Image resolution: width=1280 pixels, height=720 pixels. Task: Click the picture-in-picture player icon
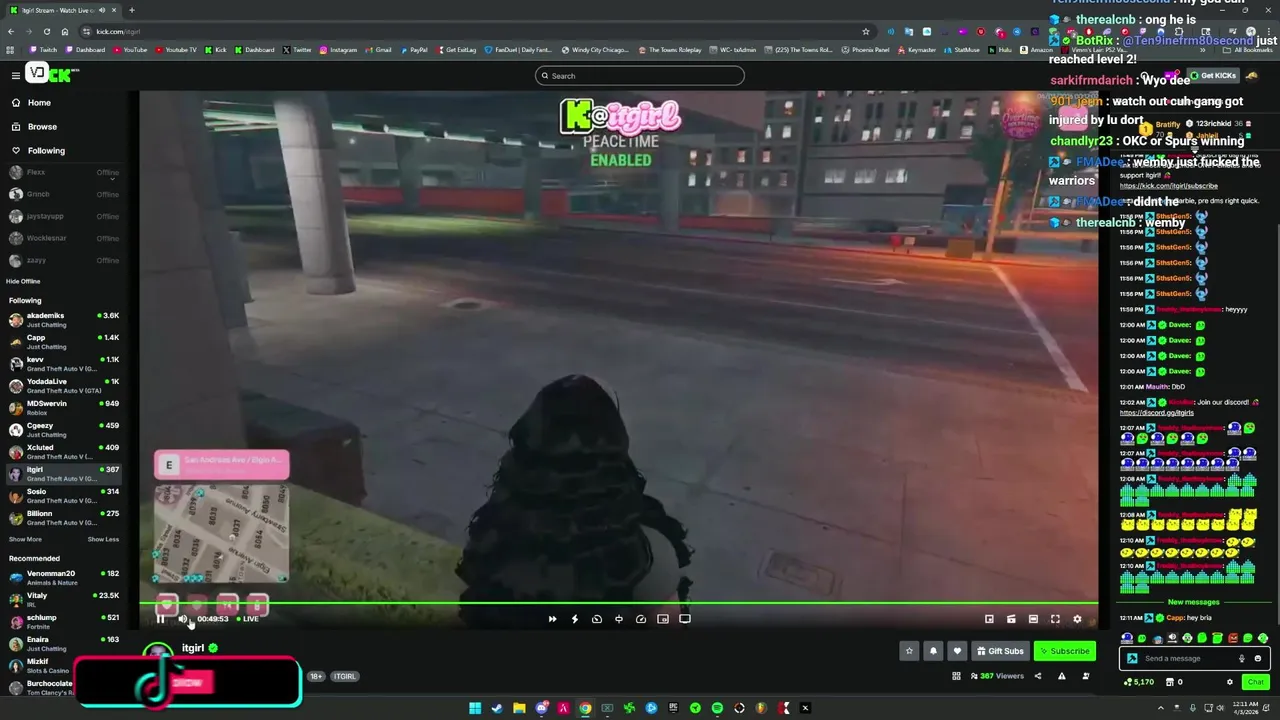point(663,619)
